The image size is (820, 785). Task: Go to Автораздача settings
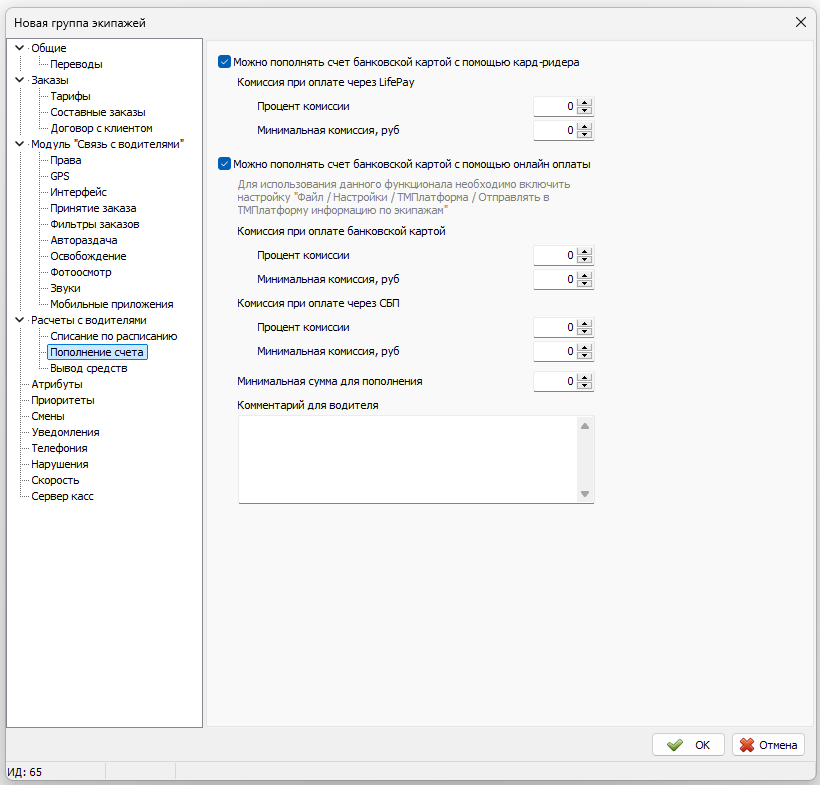[84, 241]
